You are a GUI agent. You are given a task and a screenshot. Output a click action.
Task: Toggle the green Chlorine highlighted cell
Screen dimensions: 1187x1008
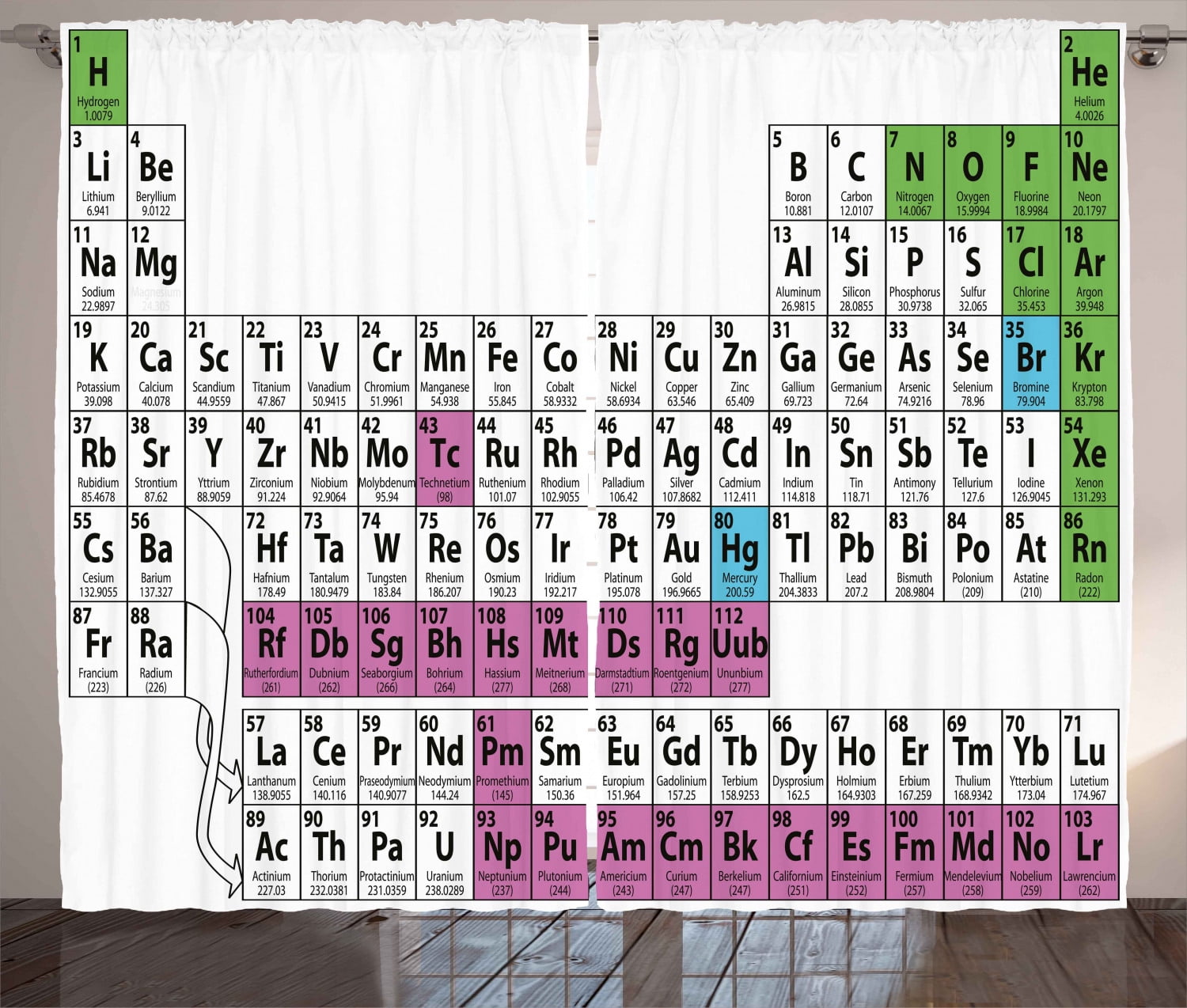(1031, 267)
